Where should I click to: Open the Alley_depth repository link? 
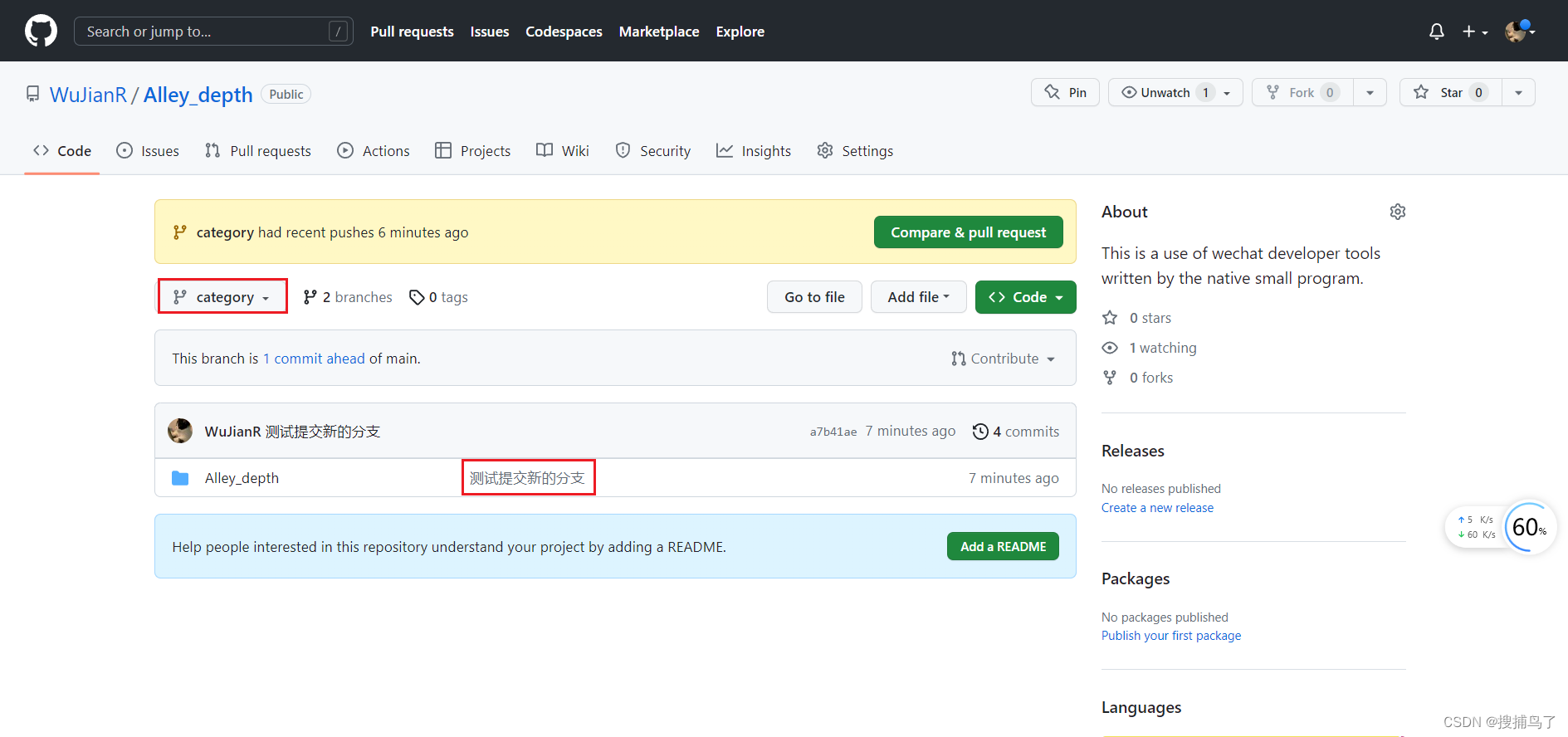[x=198, y=95]
